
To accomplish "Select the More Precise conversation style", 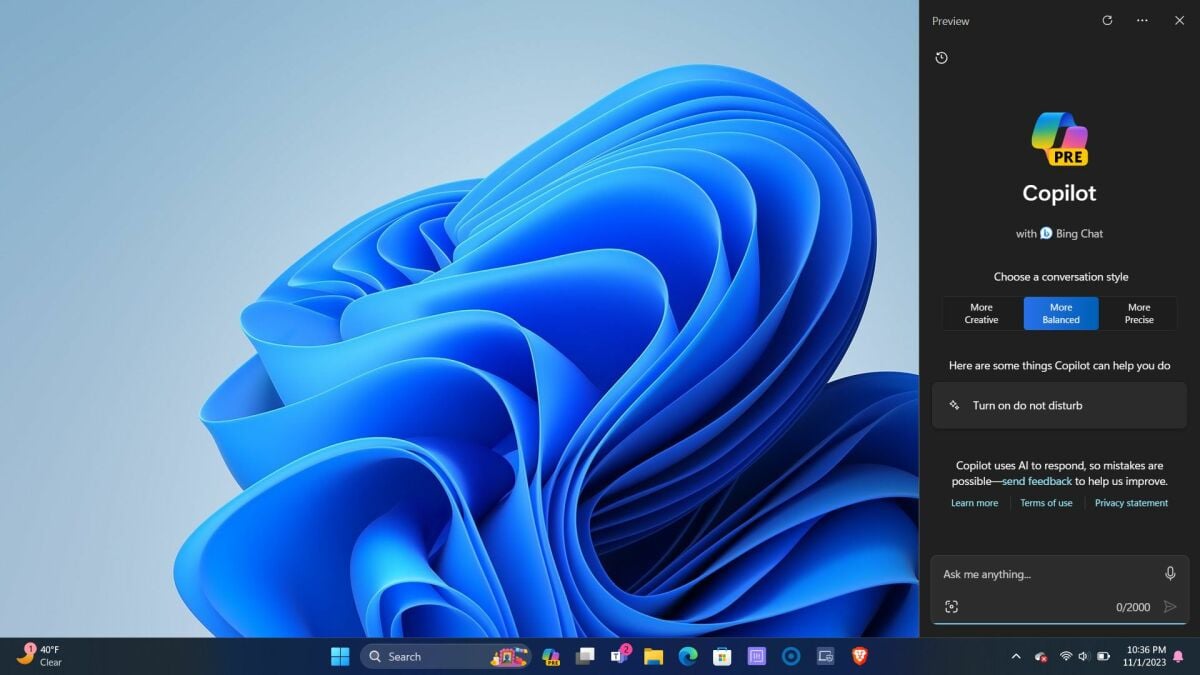I will pos(1139,313).
